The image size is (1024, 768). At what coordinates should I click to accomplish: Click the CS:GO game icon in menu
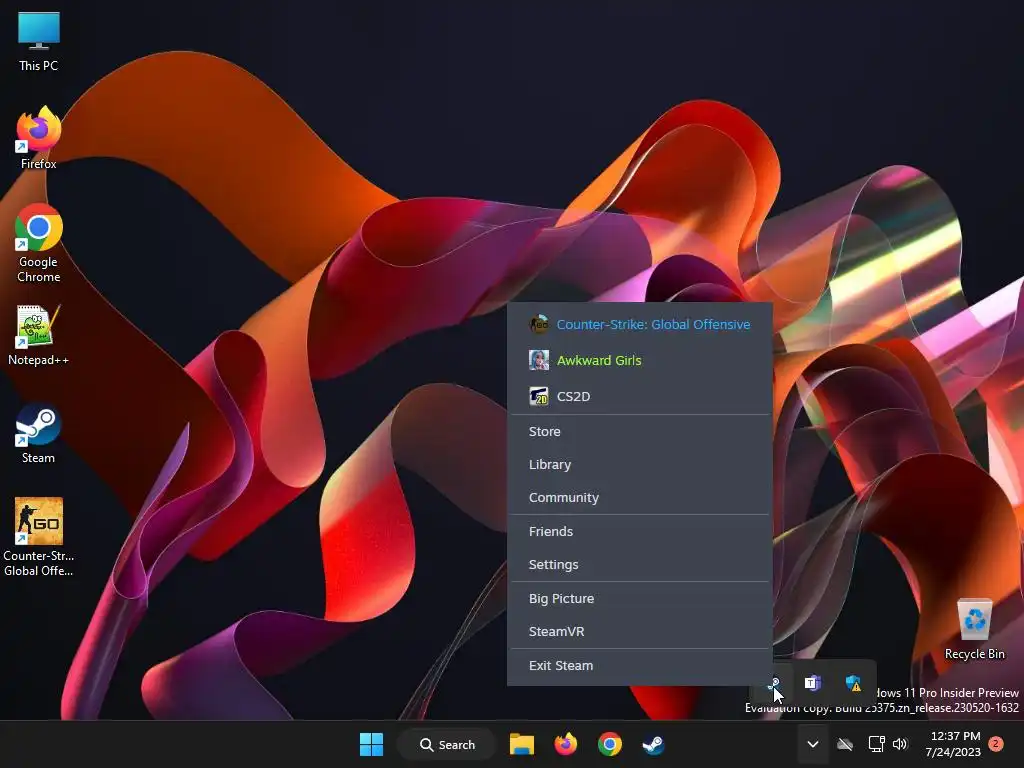point(539,324)
